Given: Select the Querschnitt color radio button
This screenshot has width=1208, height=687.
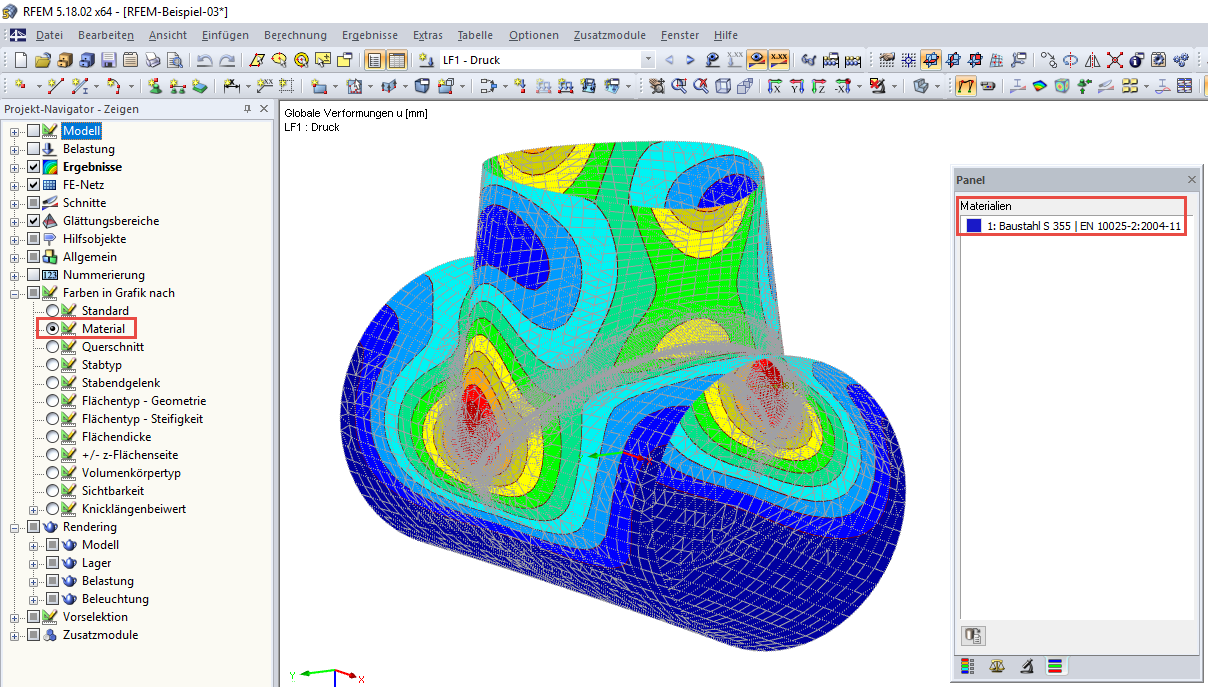Looking at the screenshot, I should pyautogui.click(x=53, y=347).
